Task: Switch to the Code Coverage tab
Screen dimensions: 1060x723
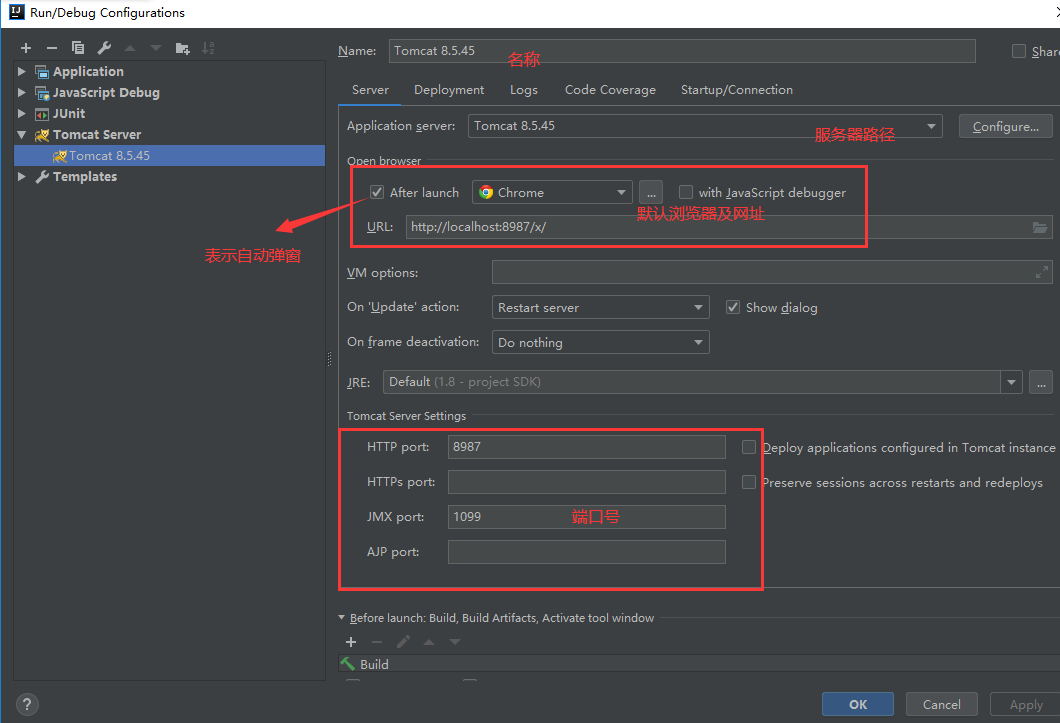Action: pyautogui.click(x=610, y=90)
